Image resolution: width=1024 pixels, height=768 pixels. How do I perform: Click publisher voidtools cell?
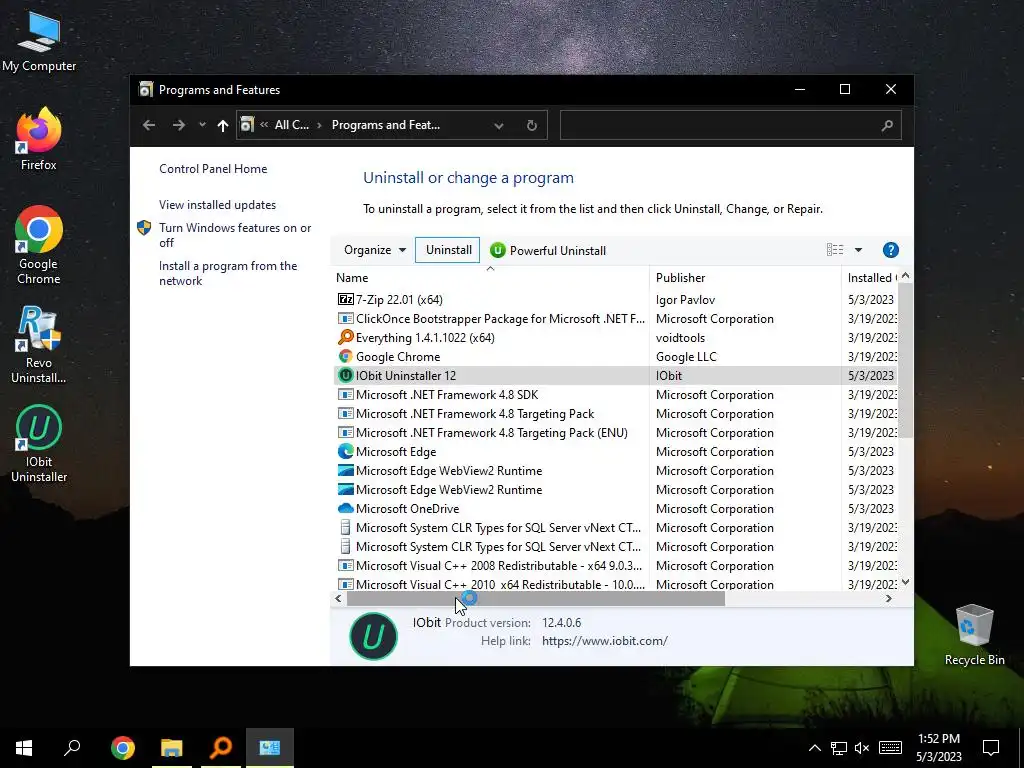pos(680,338)
